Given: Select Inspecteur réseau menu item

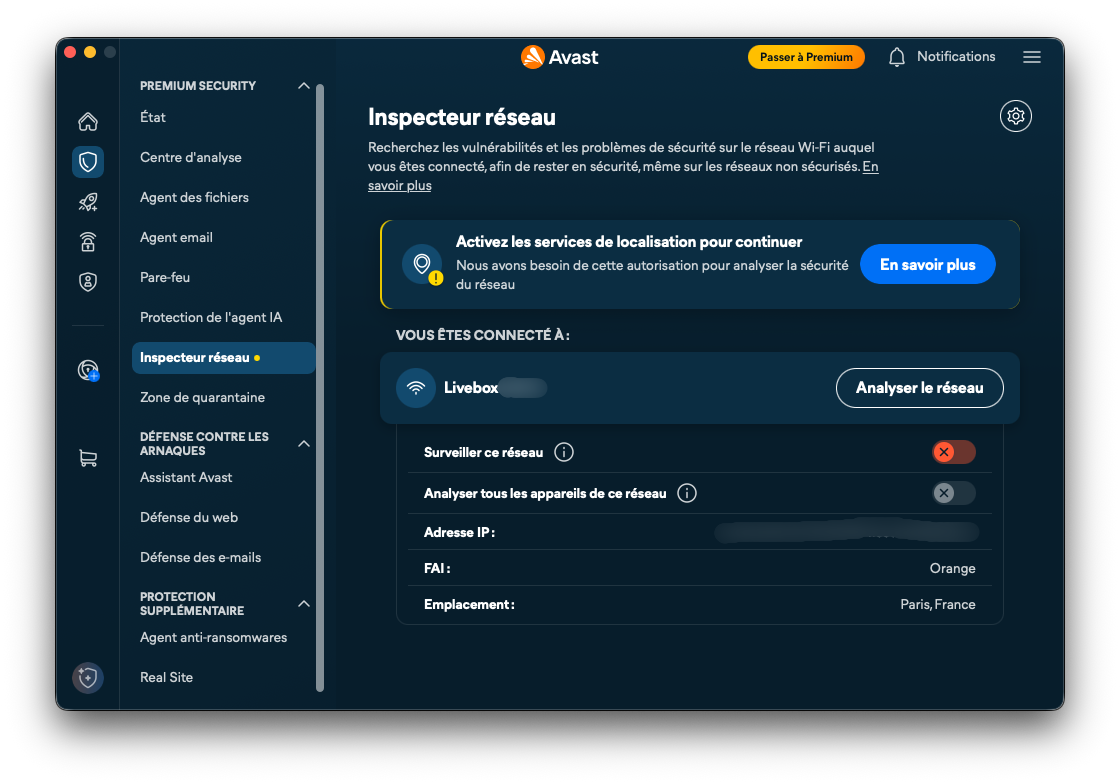Looking at the screenshot, I should pyautogui.click(x=224, y=358).
